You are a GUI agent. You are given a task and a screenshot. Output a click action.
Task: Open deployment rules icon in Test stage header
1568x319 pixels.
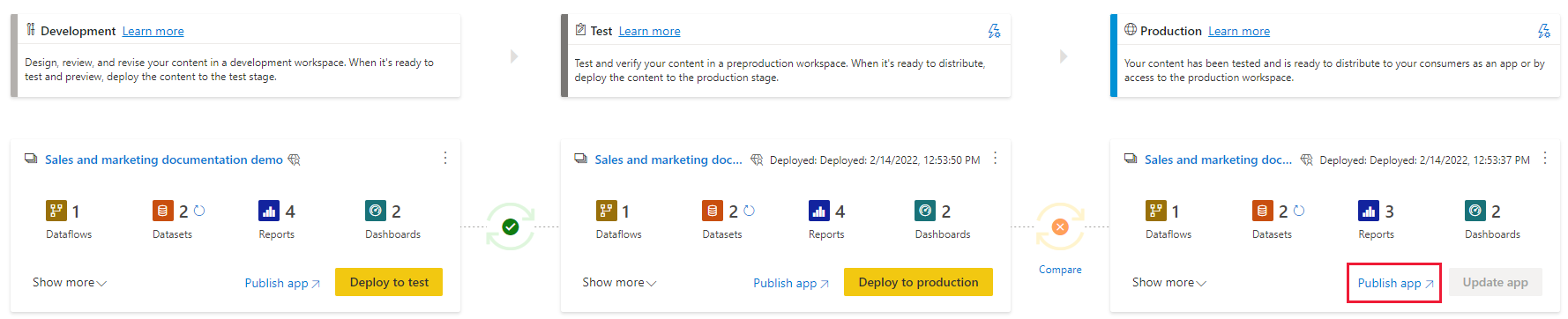pyautogui.click(x=994, y=31)
